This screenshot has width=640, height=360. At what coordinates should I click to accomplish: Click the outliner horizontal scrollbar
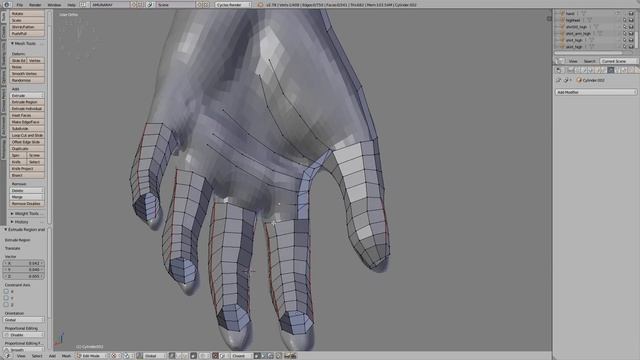point(589,53)
